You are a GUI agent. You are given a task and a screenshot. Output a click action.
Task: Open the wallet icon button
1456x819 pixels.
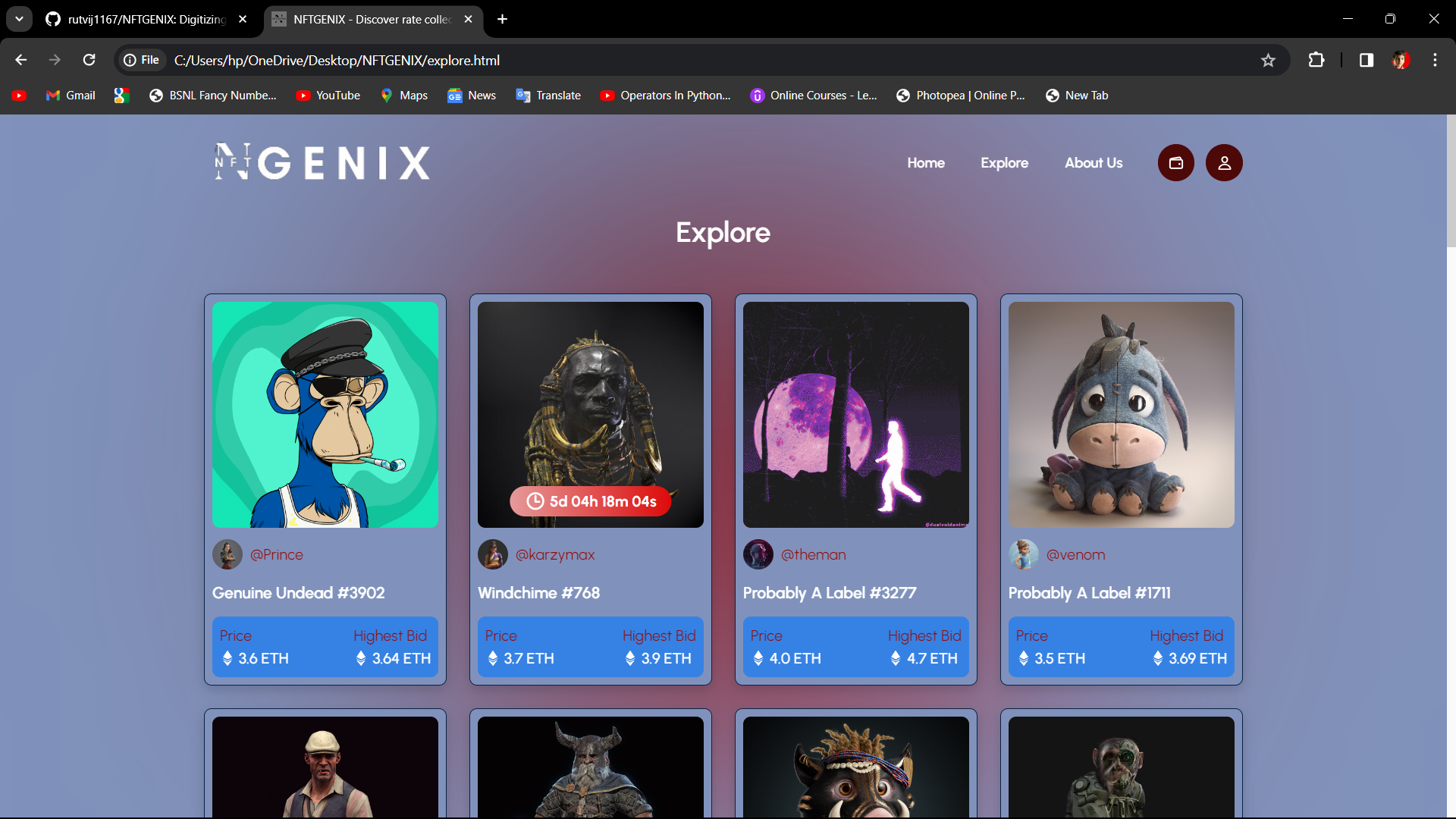click(x=1175, y=163)
